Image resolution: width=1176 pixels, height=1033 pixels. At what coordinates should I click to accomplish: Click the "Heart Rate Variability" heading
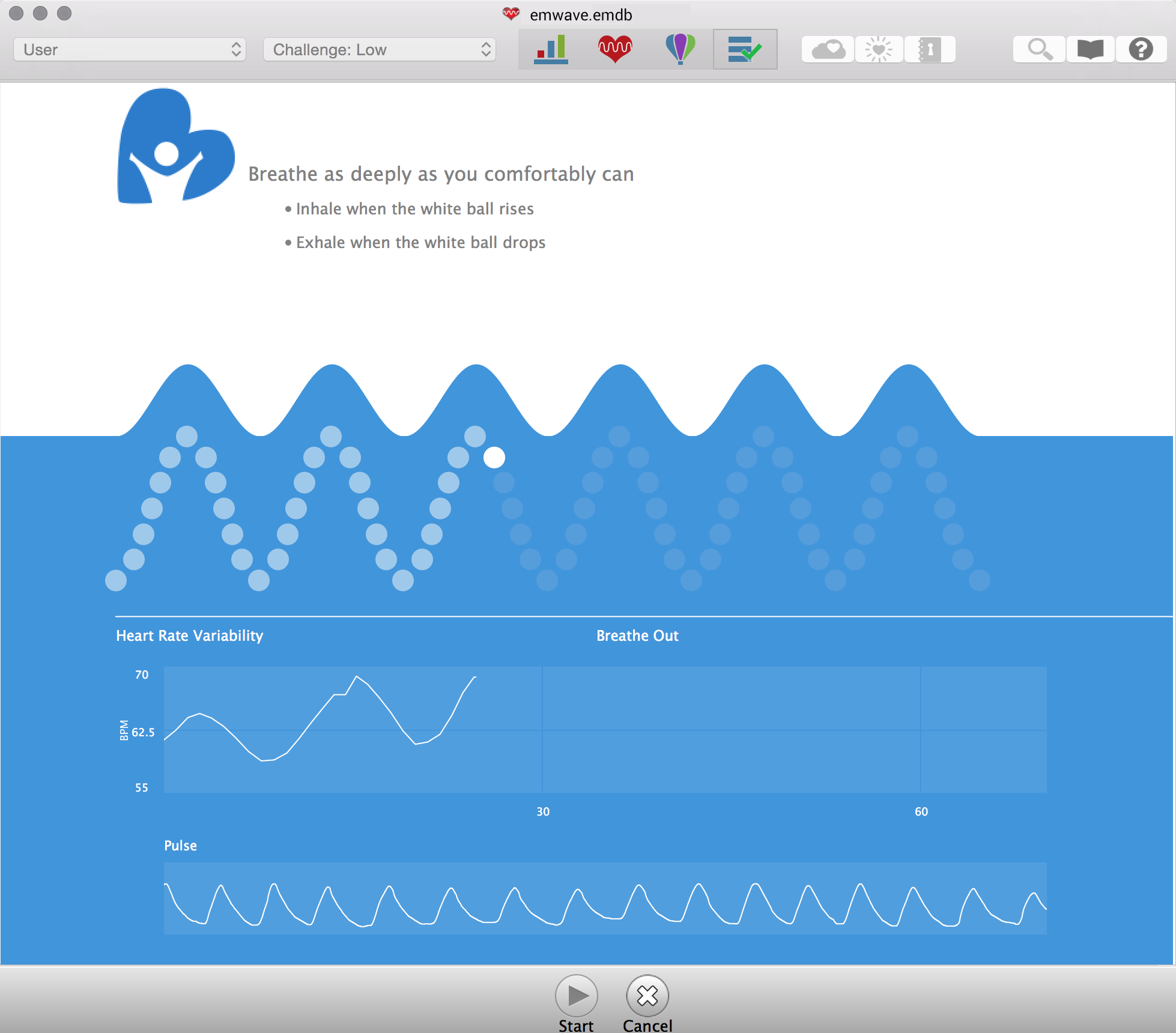click(x=189, y=635)
